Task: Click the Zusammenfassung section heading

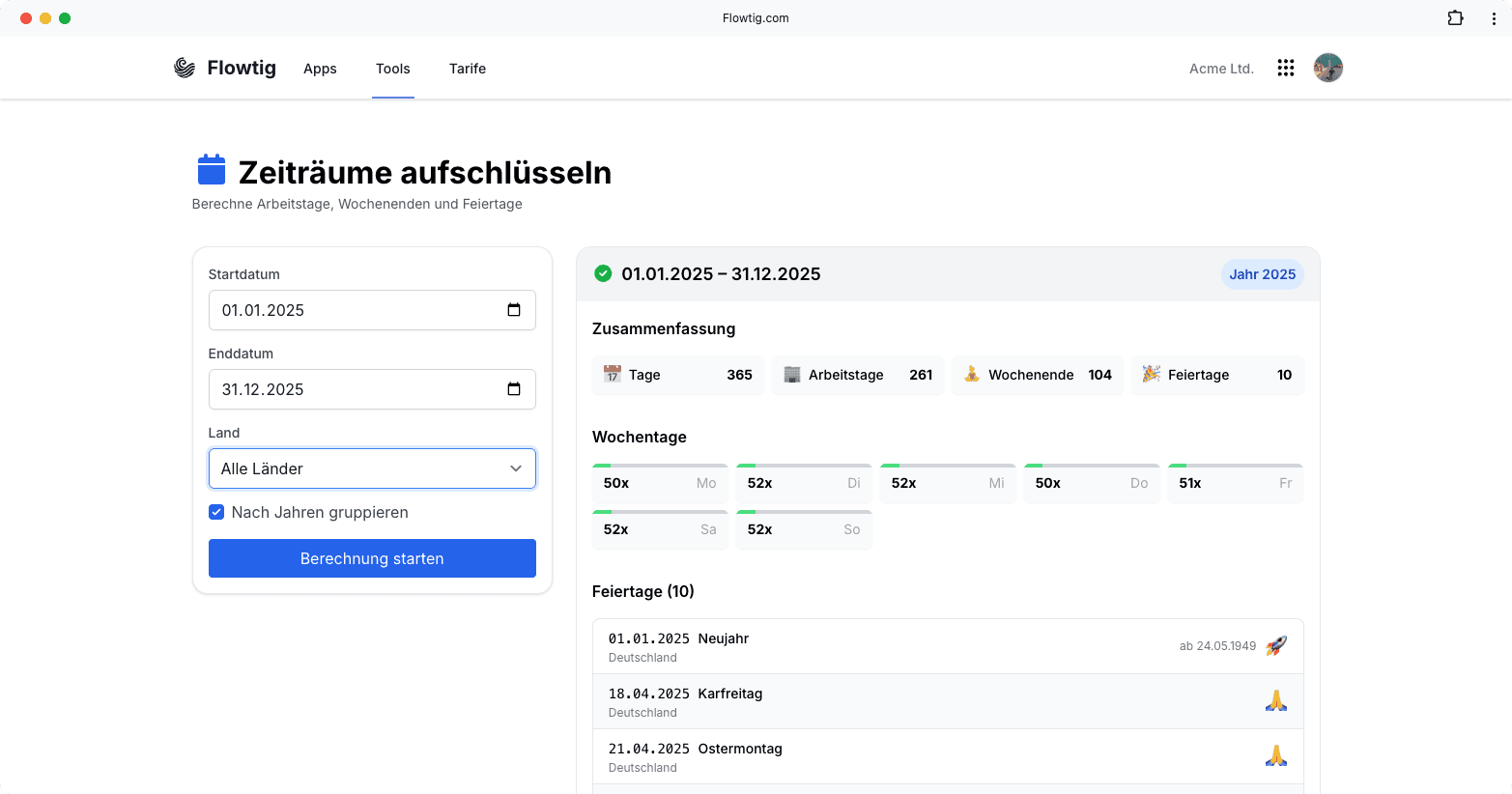Action: [x=664, y=328]
